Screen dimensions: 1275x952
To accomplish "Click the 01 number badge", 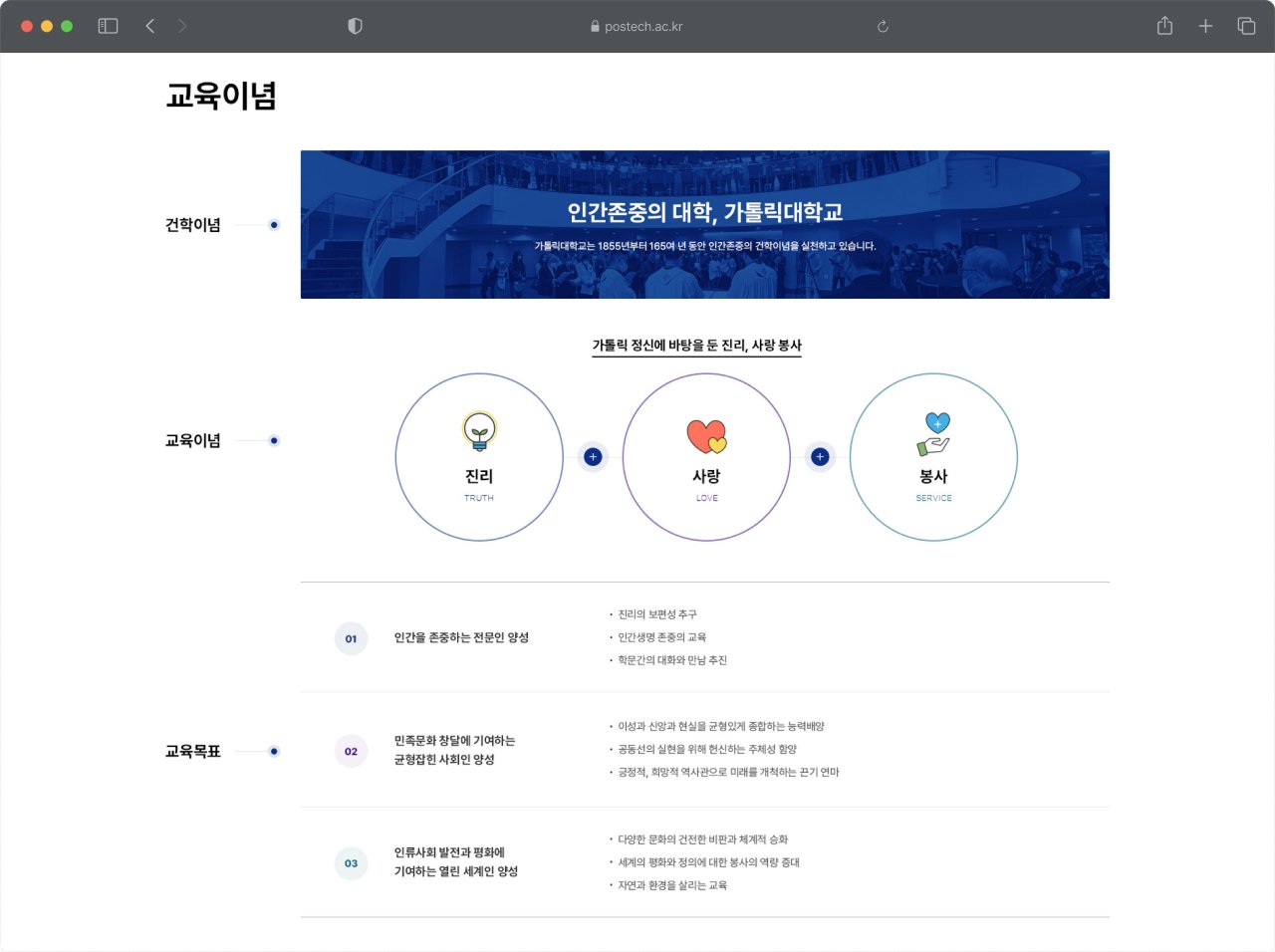I will point(351,638).
